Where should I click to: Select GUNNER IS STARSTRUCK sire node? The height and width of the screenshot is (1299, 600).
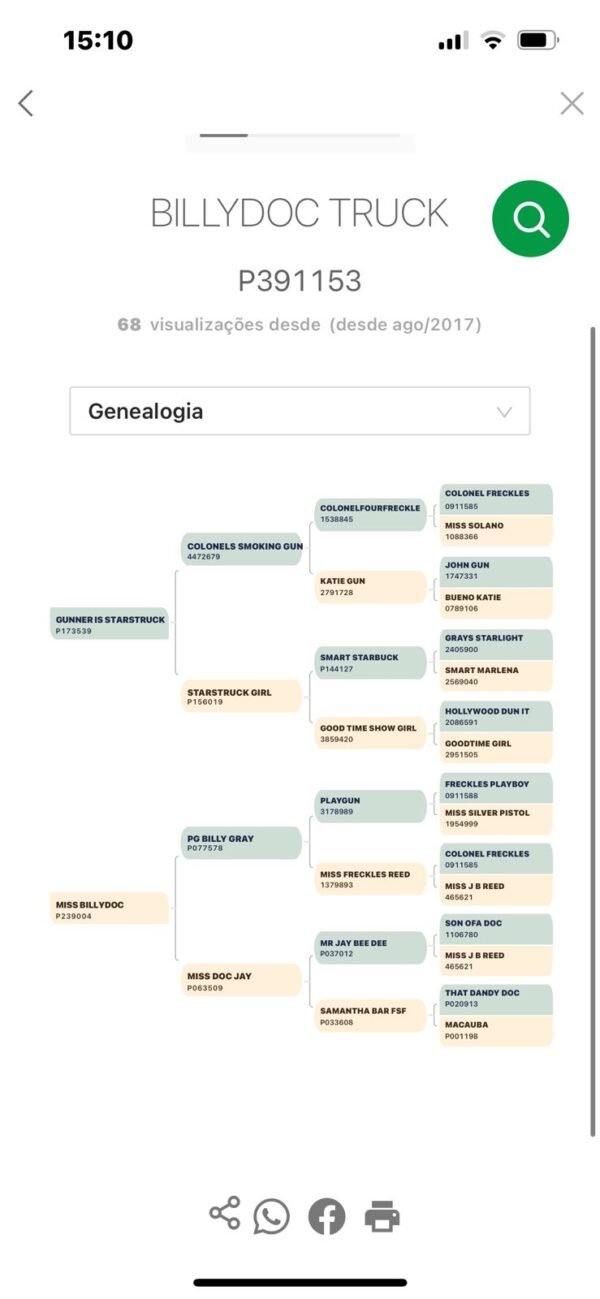(110, 624)
